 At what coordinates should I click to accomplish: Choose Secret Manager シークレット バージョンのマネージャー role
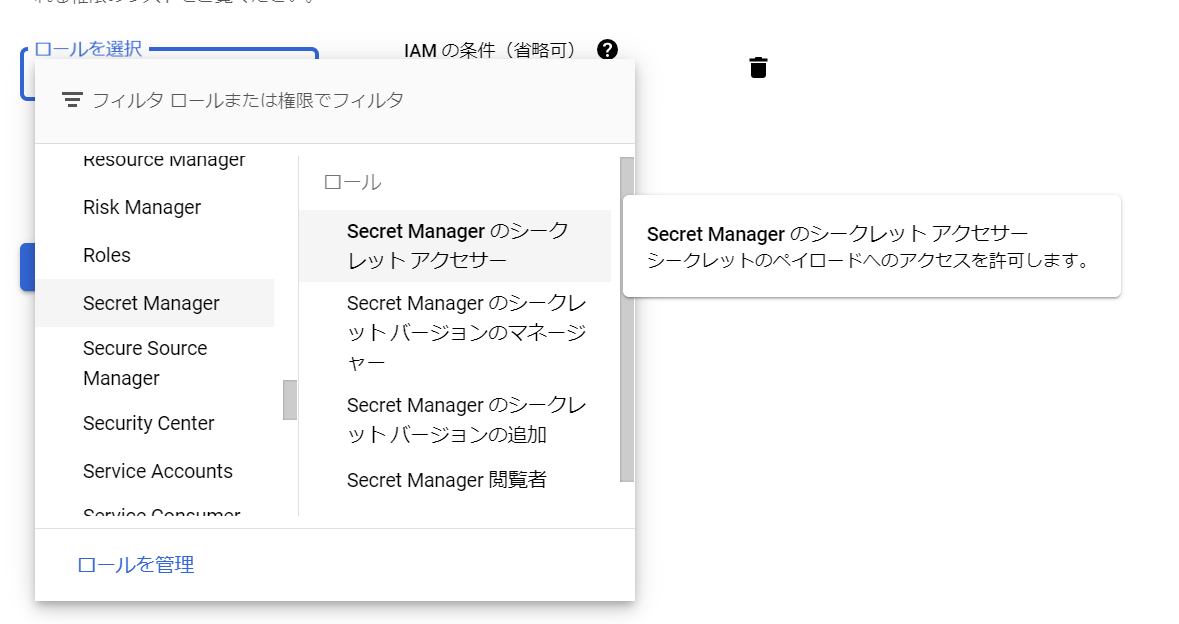(455, 333)
